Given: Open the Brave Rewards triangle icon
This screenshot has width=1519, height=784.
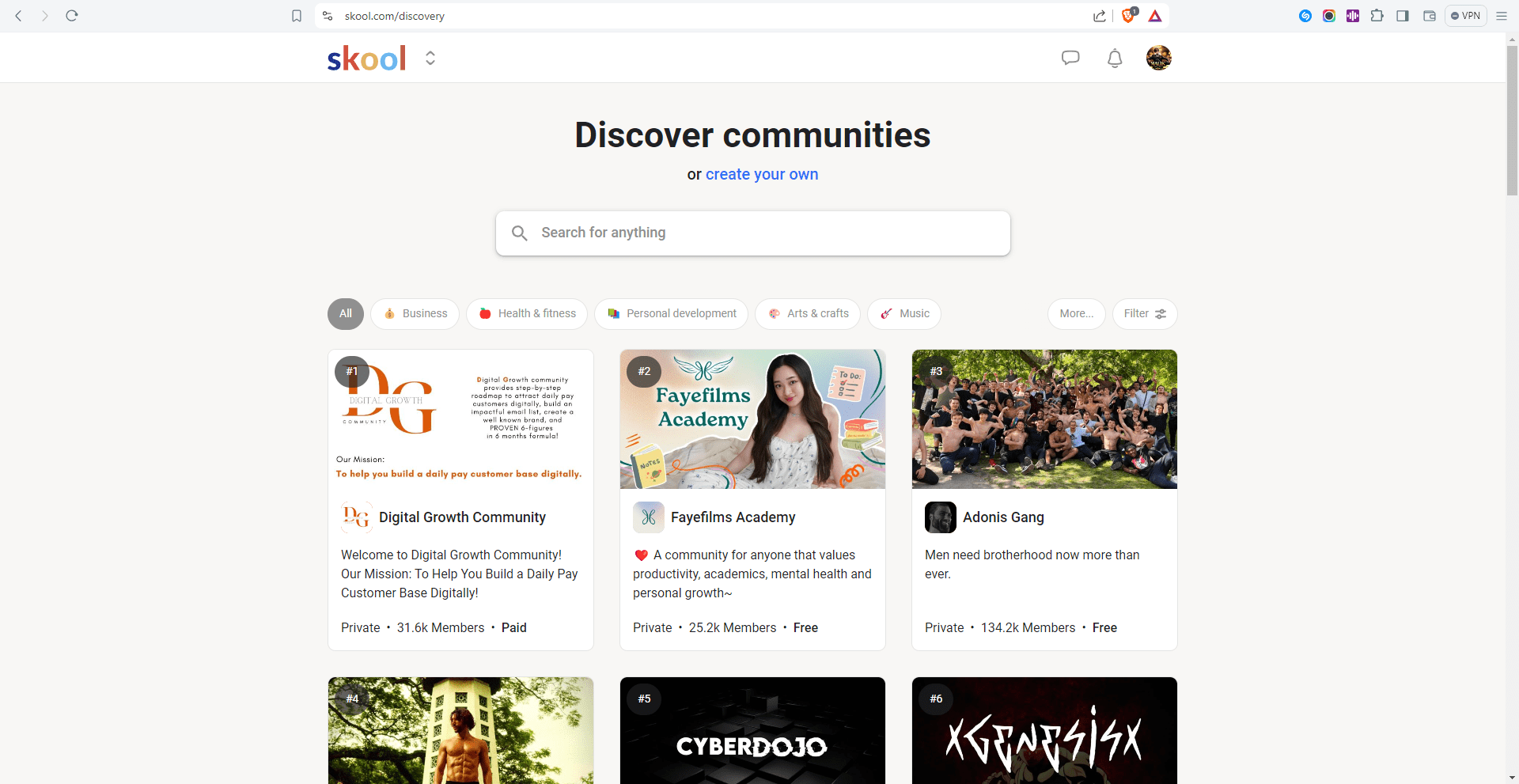Looking at the screenshot, I should [x=1155, y=16].
